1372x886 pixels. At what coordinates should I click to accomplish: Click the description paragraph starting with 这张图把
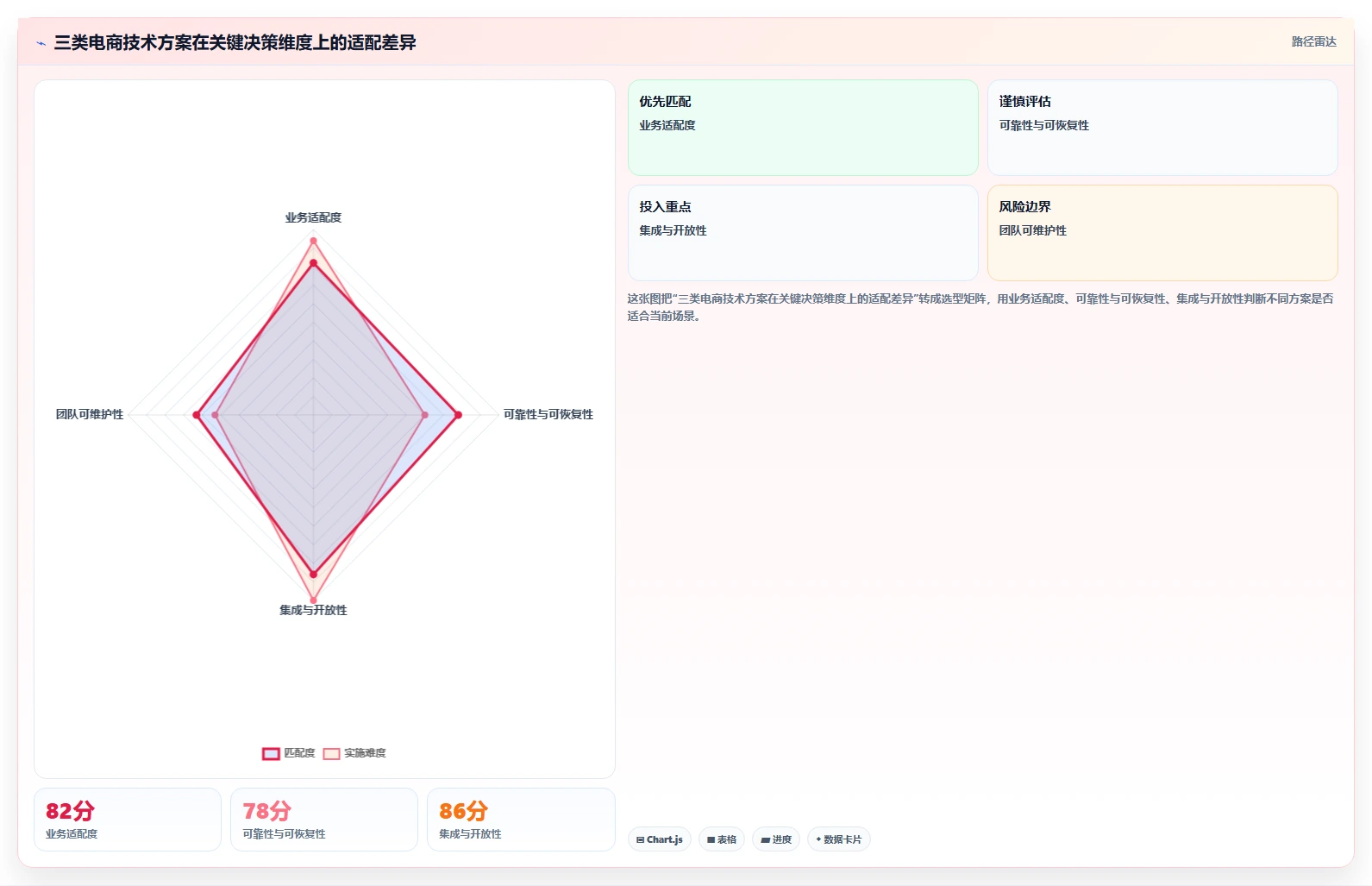coord(980,307)
